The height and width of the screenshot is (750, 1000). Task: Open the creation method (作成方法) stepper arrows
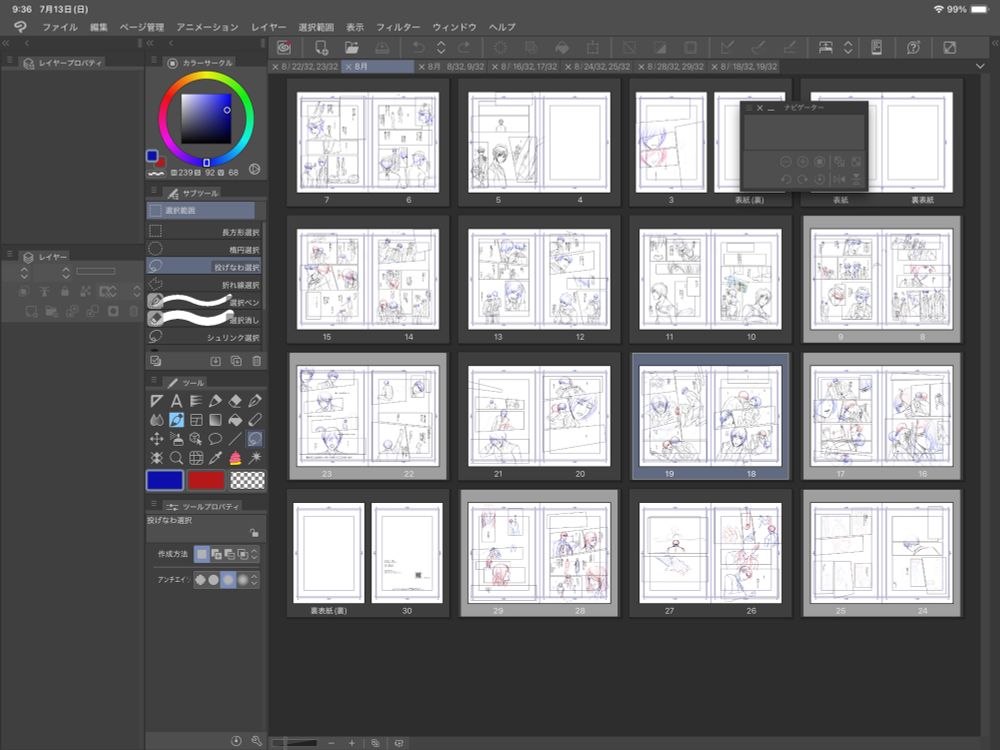(254, 554)
